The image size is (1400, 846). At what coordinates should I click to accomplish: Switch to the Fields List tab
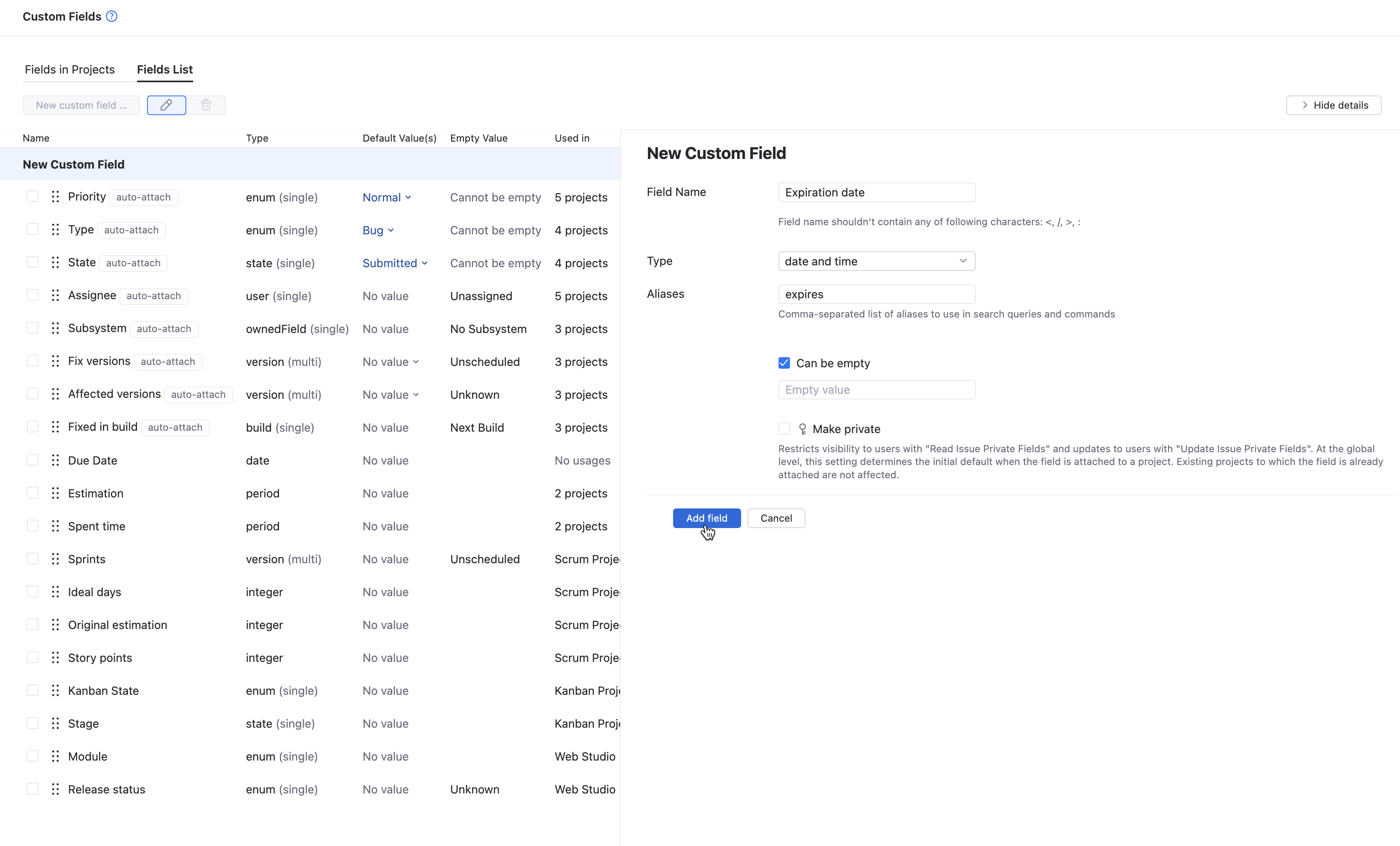tap(164, 69)
